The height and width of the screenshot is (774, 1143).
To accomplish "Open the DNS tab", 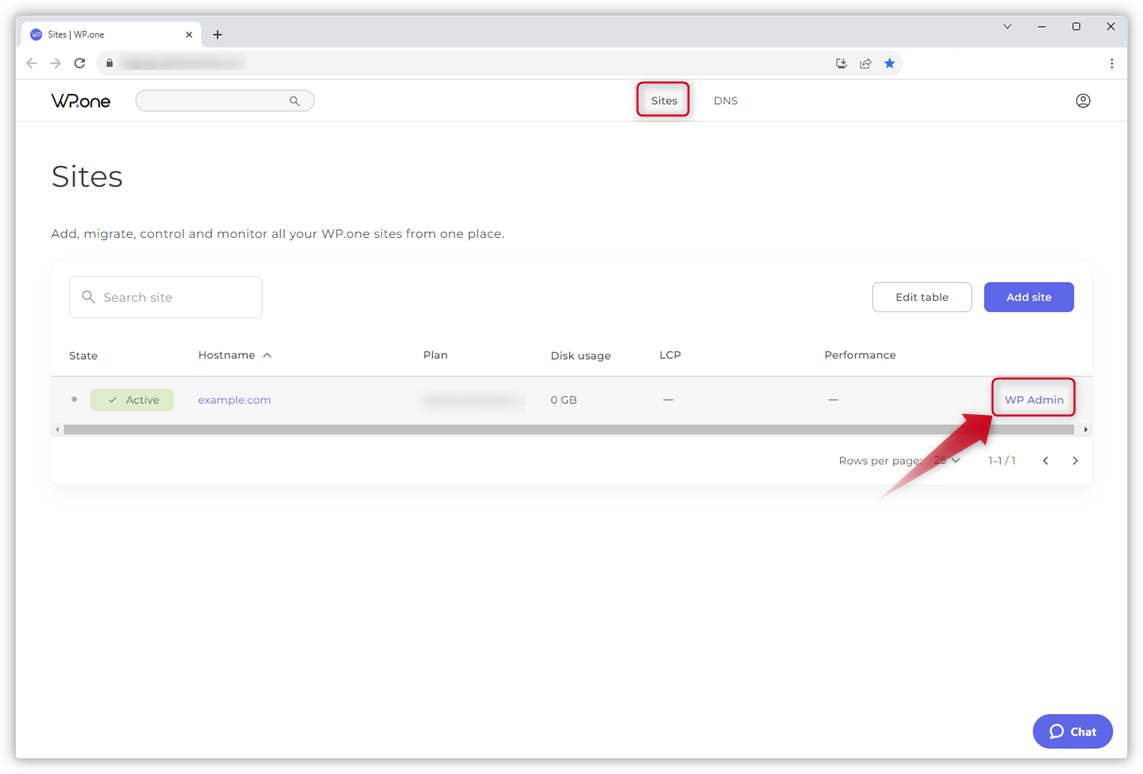I will click(x=725, y=100).
